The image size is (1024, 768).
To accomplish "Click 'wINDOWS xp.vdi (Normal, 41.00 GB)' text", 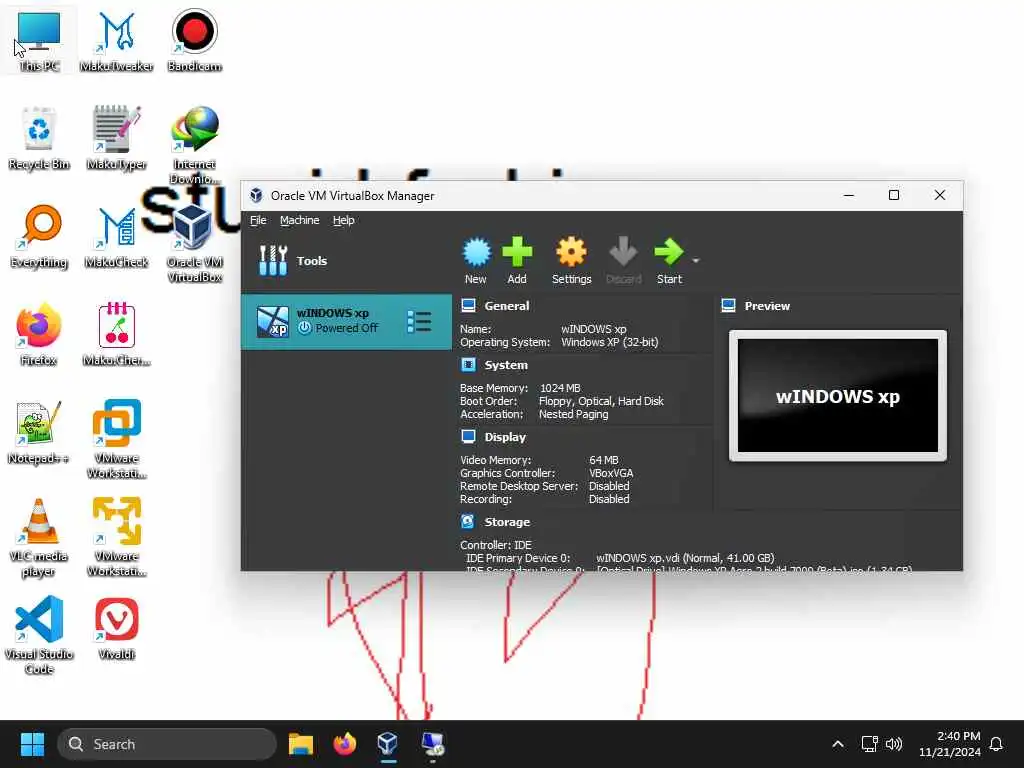I will [685, 558].
